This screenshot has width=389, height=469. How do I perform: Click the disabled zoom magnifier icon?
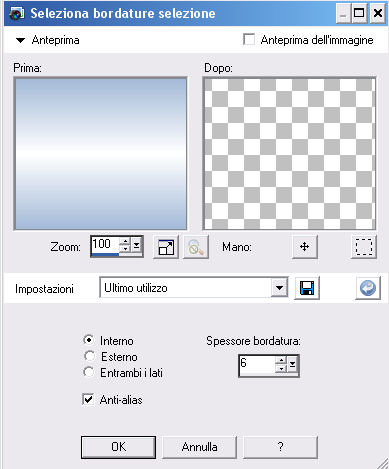(x=196, y=247)
